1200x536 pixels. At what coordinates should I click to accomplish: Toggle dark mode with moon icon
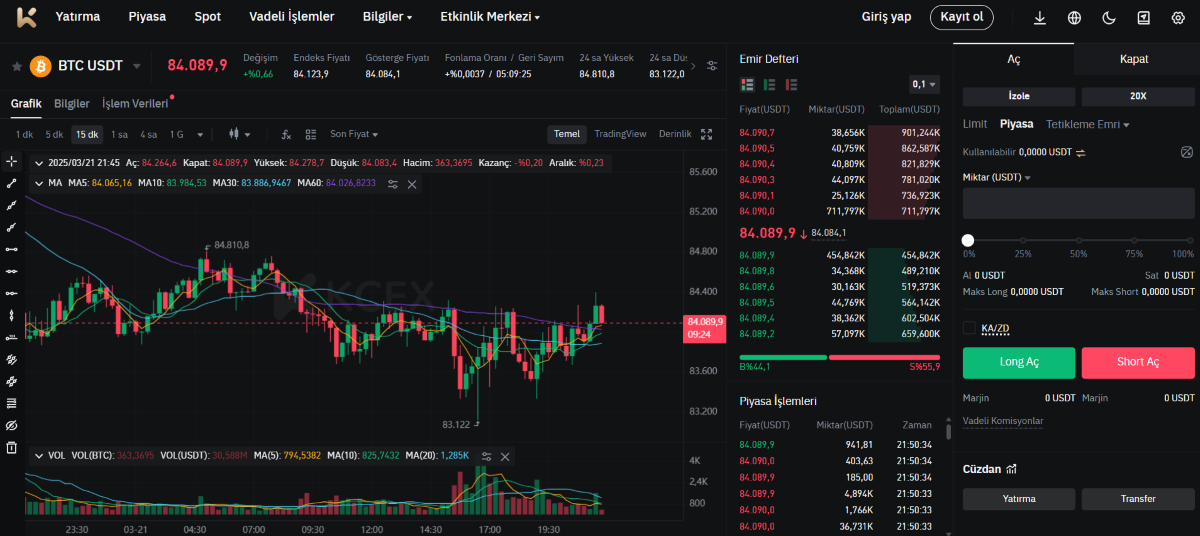[1109, 18]
